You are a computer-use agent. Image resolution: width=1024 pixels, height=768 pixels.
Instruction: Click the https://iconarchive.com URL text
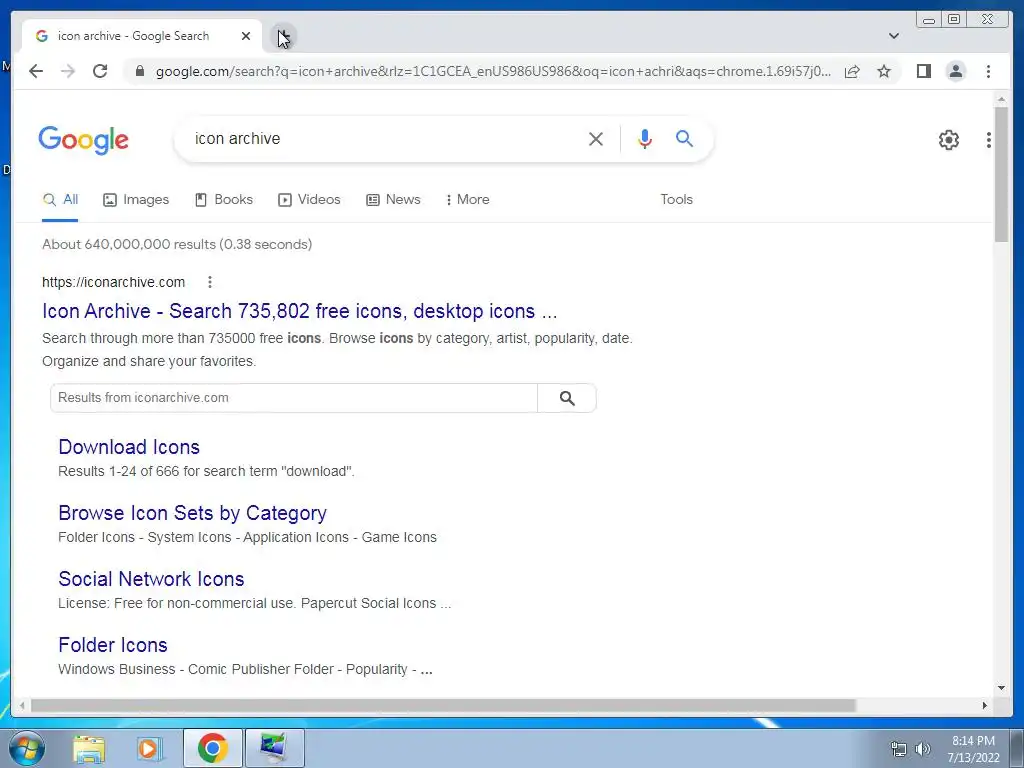[114, 282]
